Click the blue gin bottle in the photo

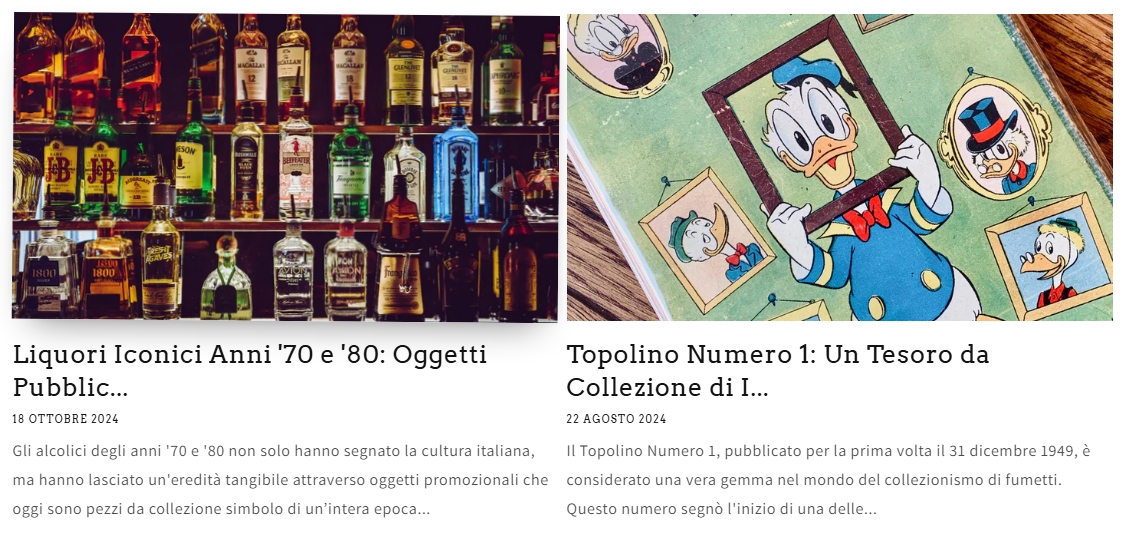[x=455, y=166]
